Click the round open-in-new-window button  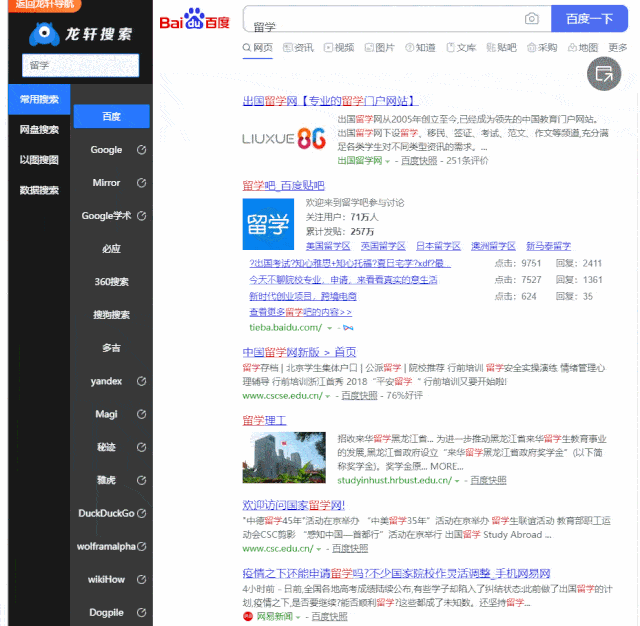click(604, 74)
